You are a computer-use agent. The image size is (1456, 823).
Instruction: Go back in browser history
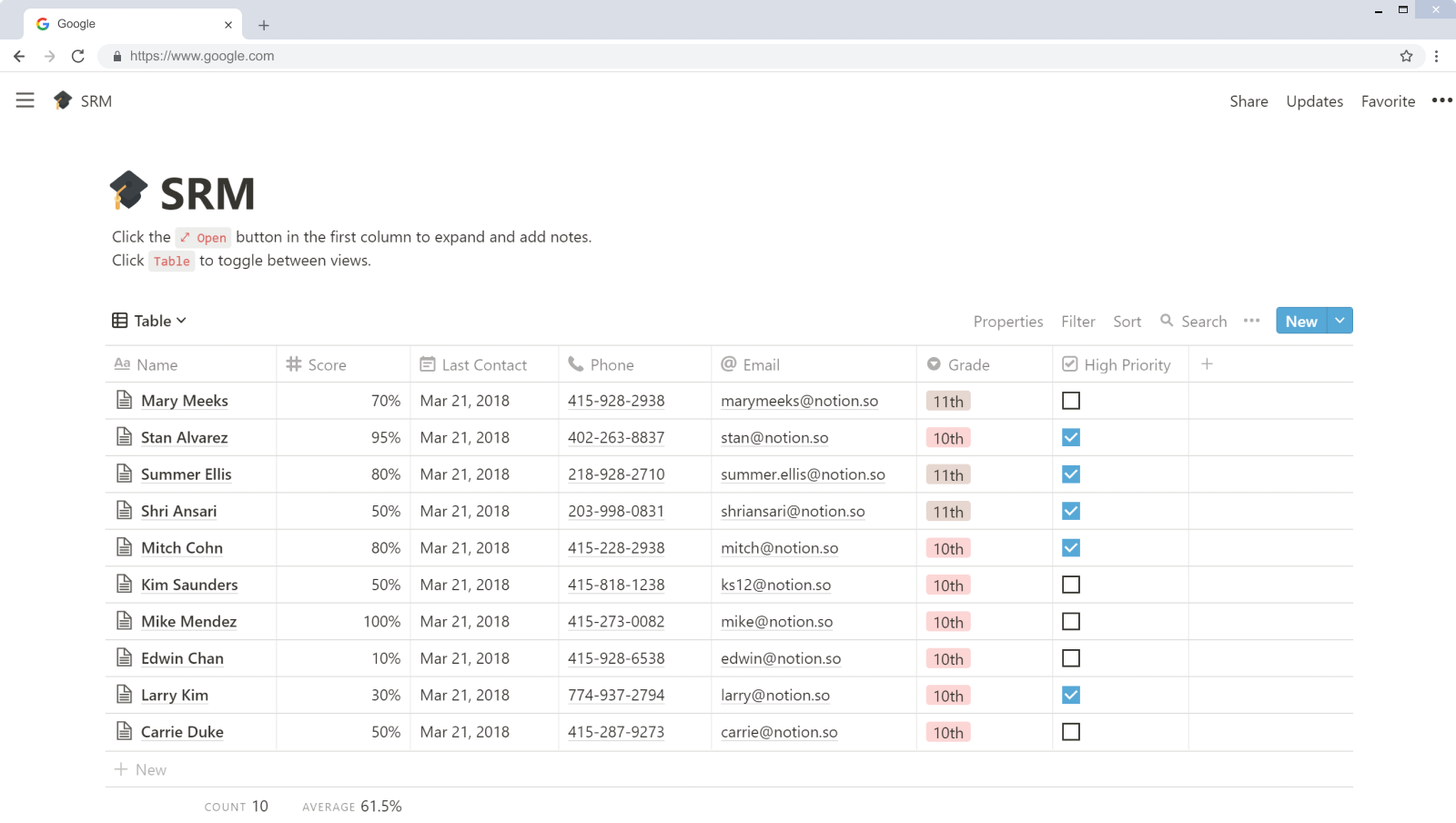click(x=19, y=56)
